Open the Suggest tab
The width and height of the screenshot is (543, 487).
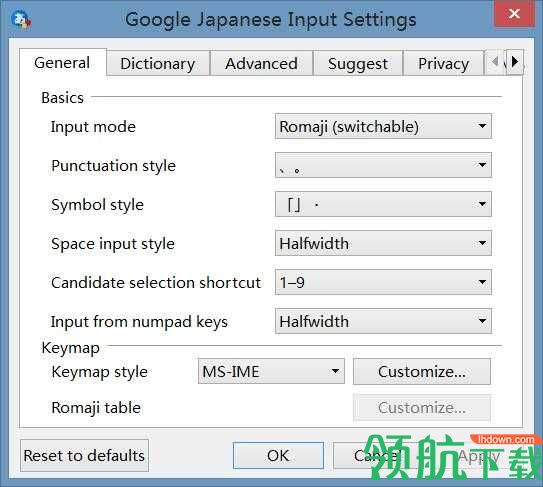358,64
